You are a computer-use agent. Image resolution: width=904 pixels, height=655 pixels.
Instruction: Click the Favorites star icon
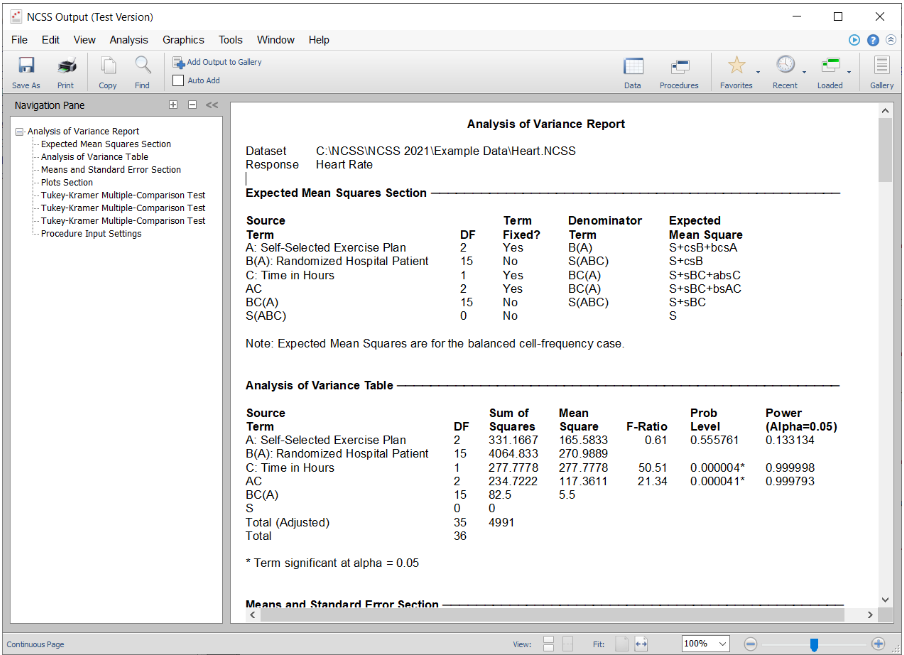736,66
